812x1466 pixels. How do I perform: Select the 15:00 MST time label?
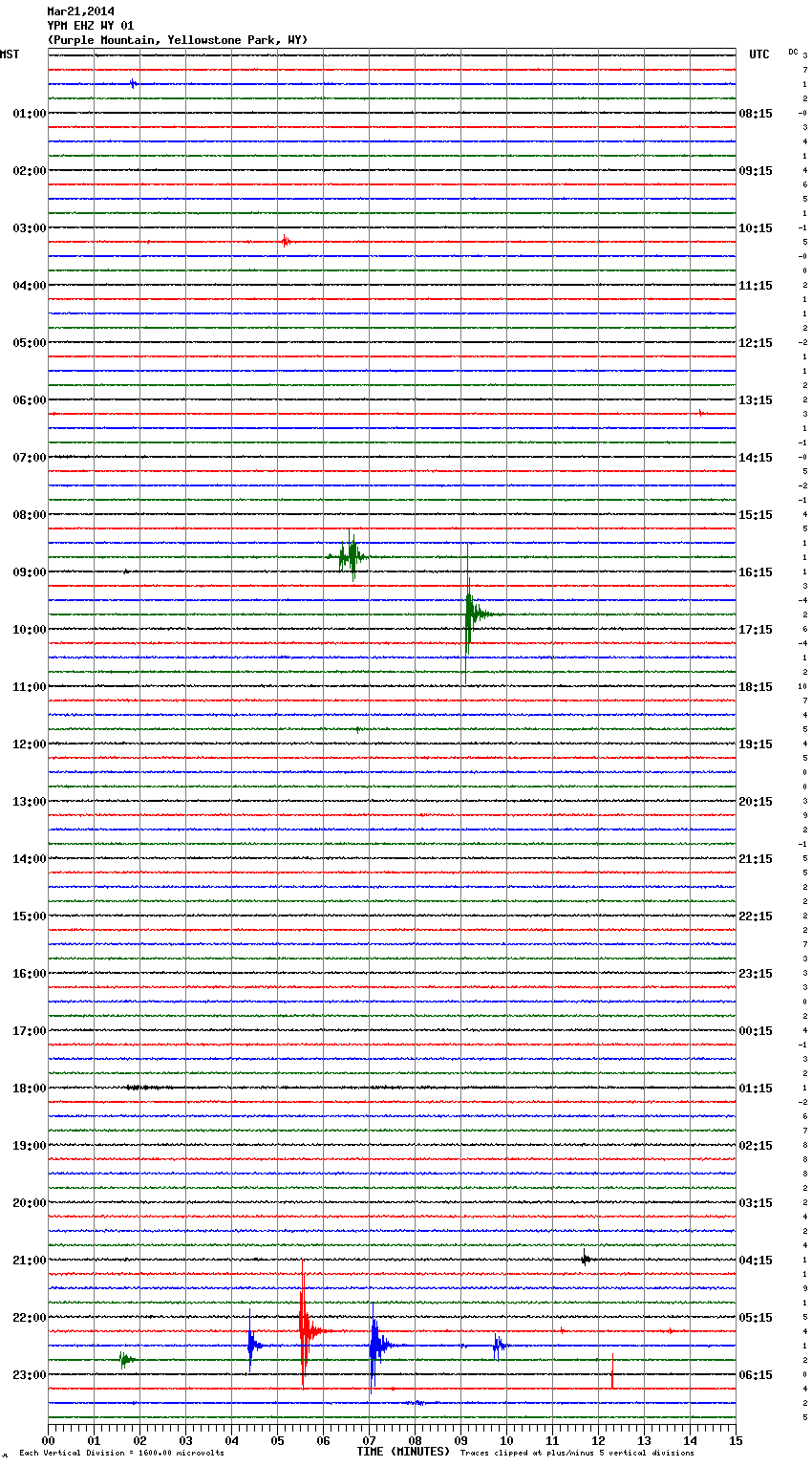click(x=30, y=916)
